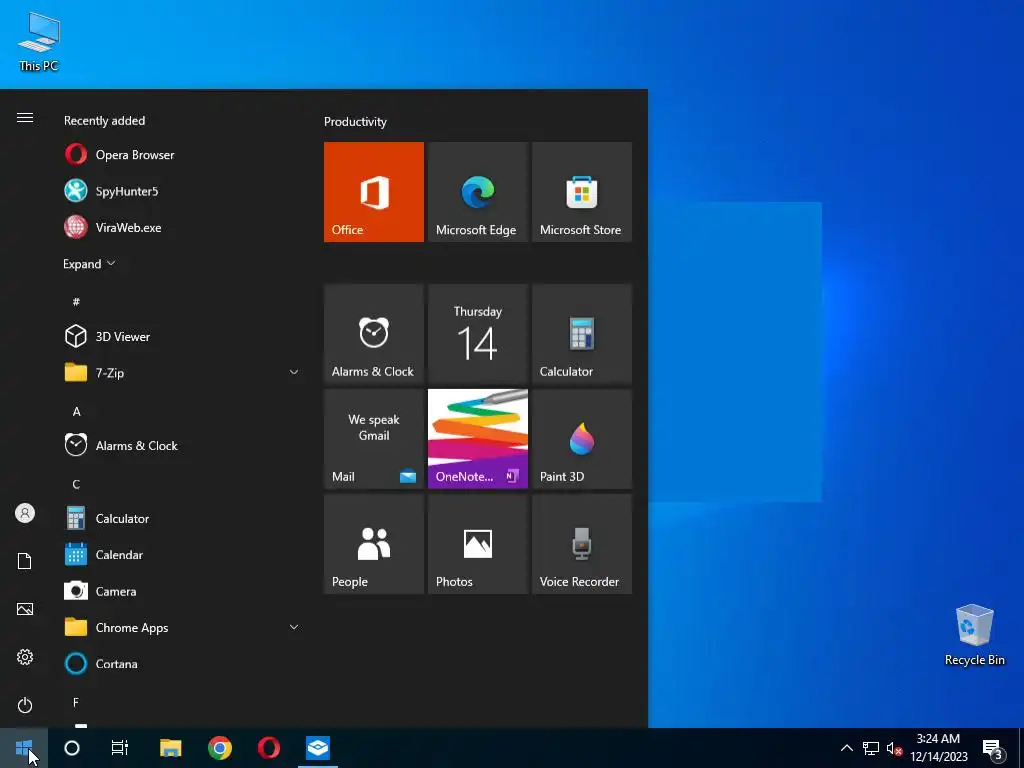Open the Chrome Apps folder entry
Viewport: 1024px width, 768px height.
[180, 628]
